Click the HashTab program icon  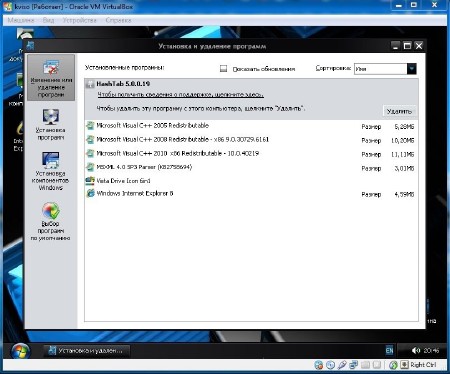(x=90, y=84)
